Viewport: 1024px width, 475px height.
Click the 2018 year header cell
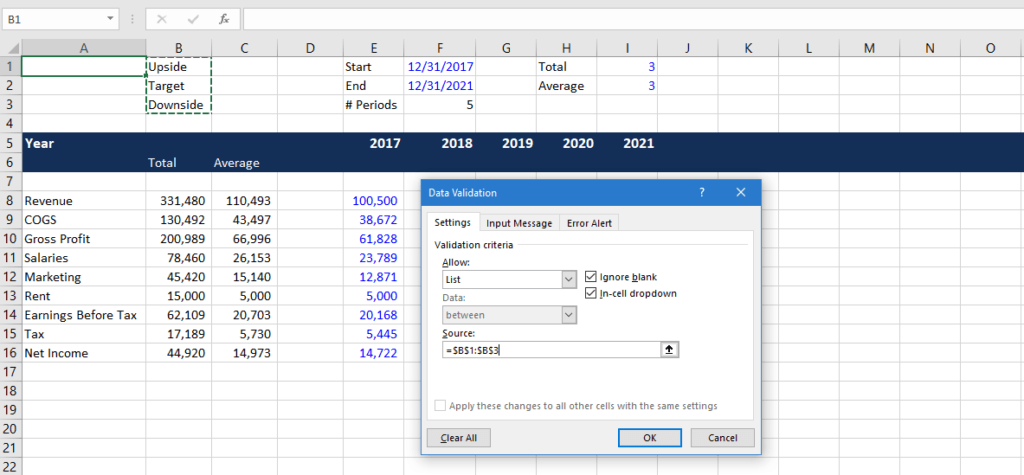[440, 144]
